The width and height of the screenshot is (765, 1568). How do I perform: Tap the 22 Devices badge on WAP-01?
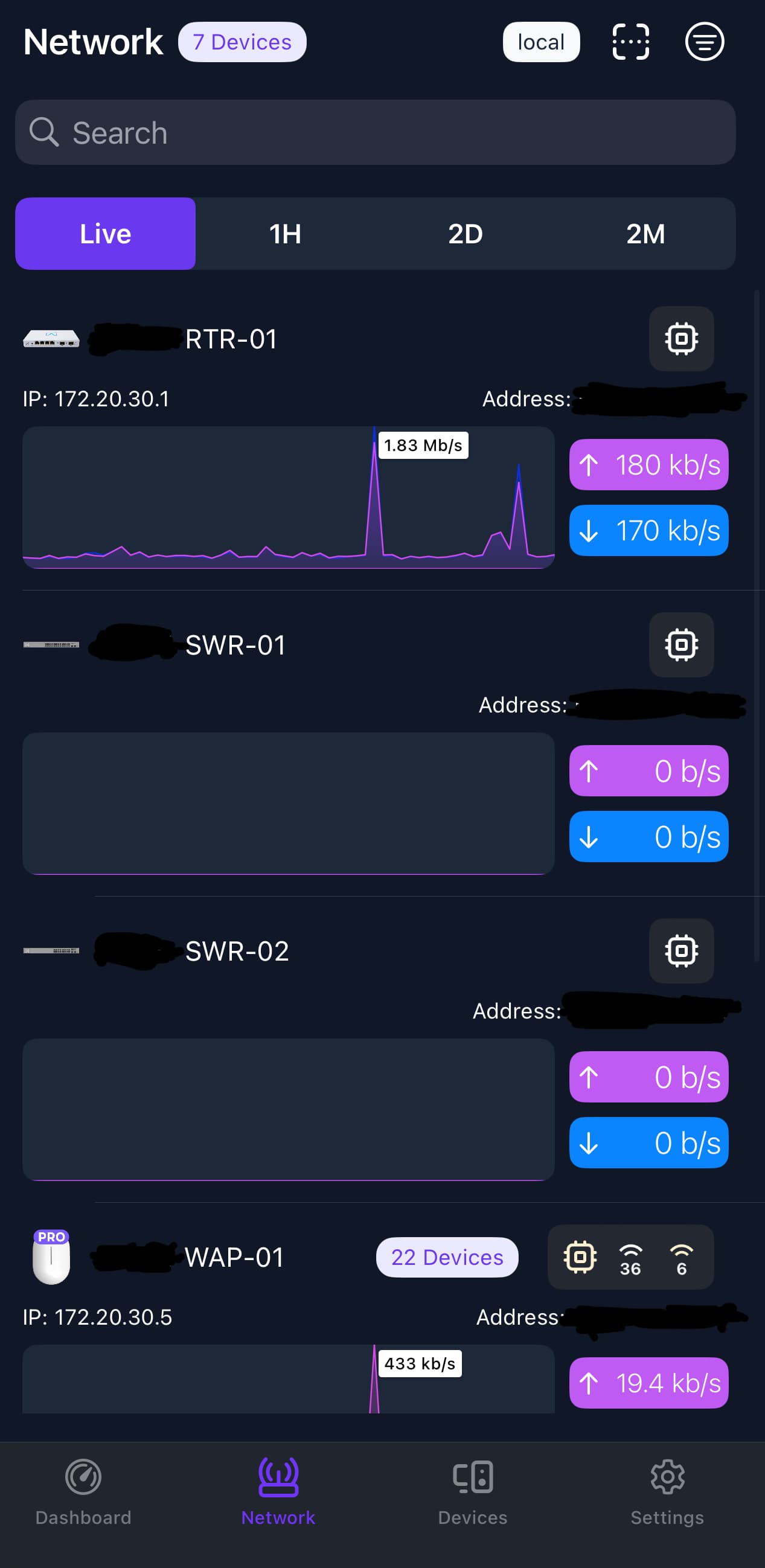[447, 1258]
